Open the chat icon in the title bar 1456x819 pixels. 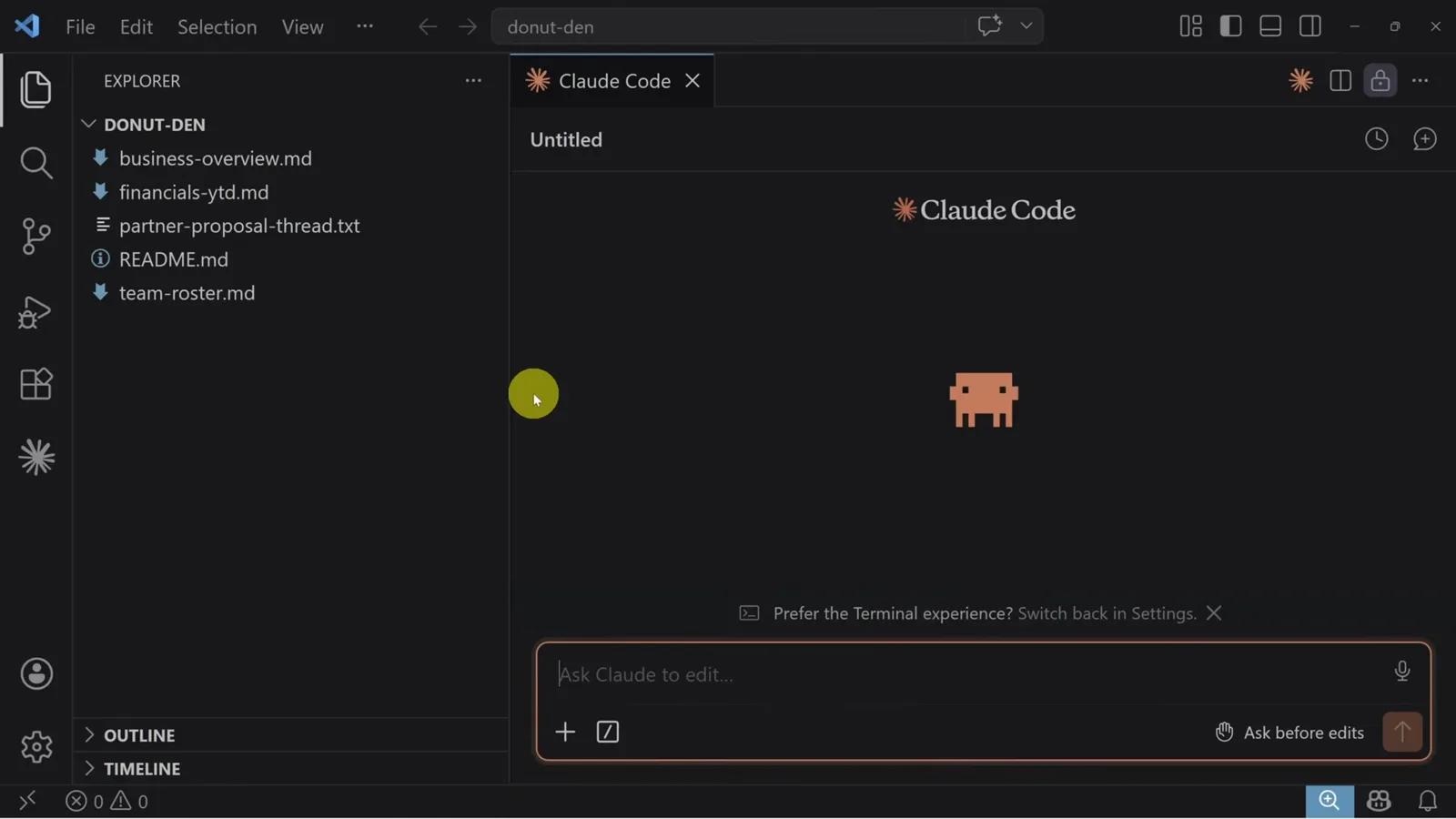pos(989,26)
